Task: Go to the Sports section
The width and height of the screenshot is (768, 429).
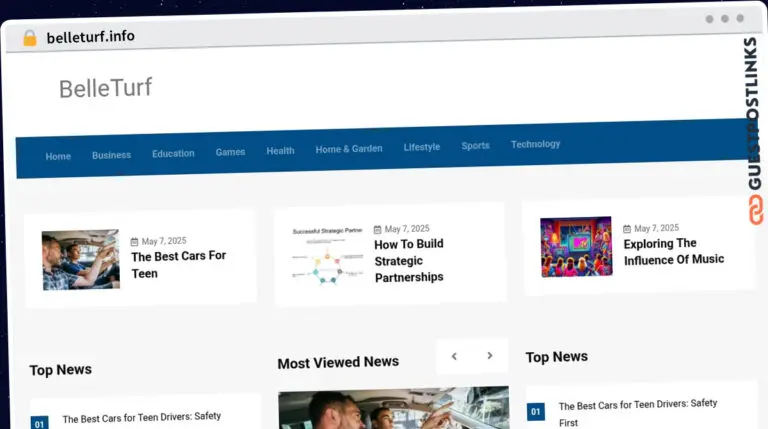Action: [x=475, y=146]
